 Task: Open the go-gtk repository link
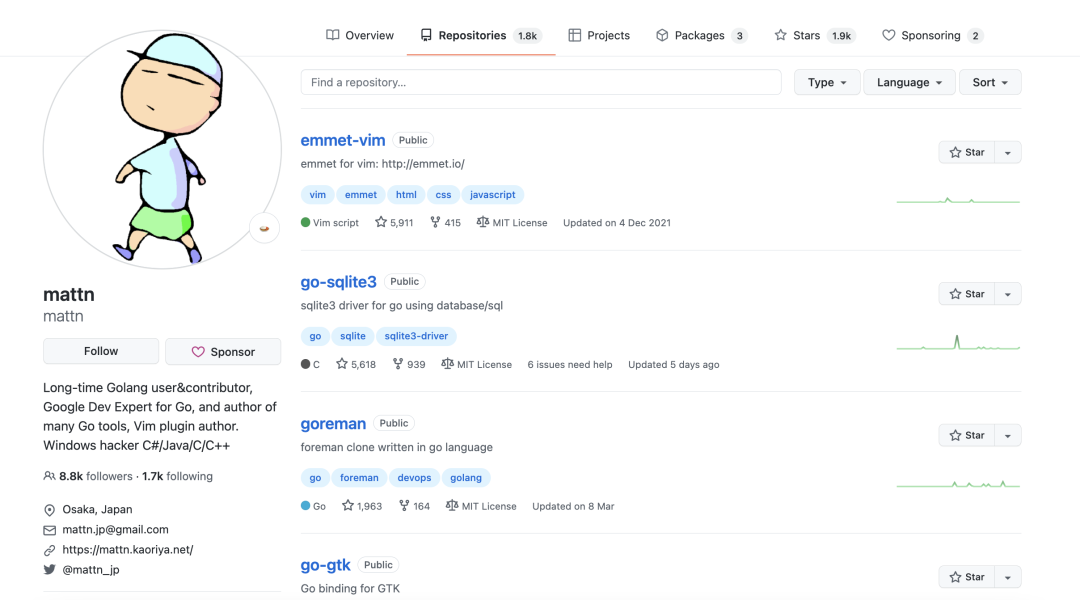325,565
